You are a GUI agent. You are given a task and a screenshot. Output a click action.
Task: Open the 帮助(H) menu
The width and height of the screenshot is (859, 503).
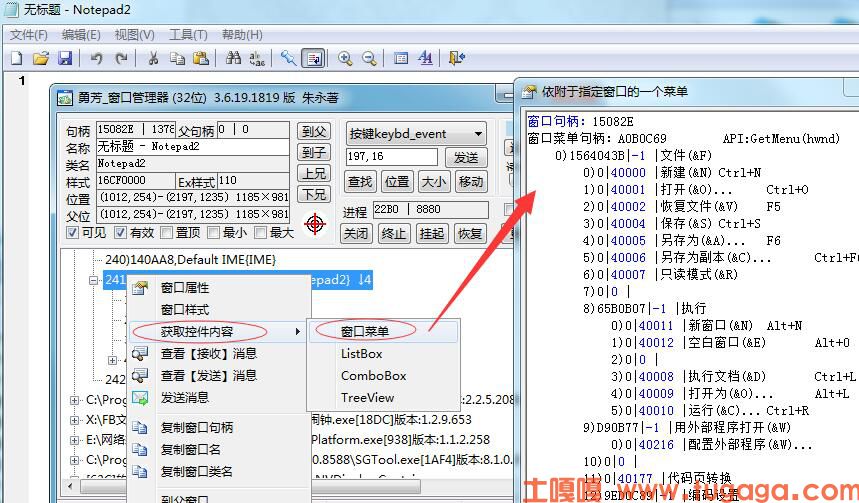point(242,35)
